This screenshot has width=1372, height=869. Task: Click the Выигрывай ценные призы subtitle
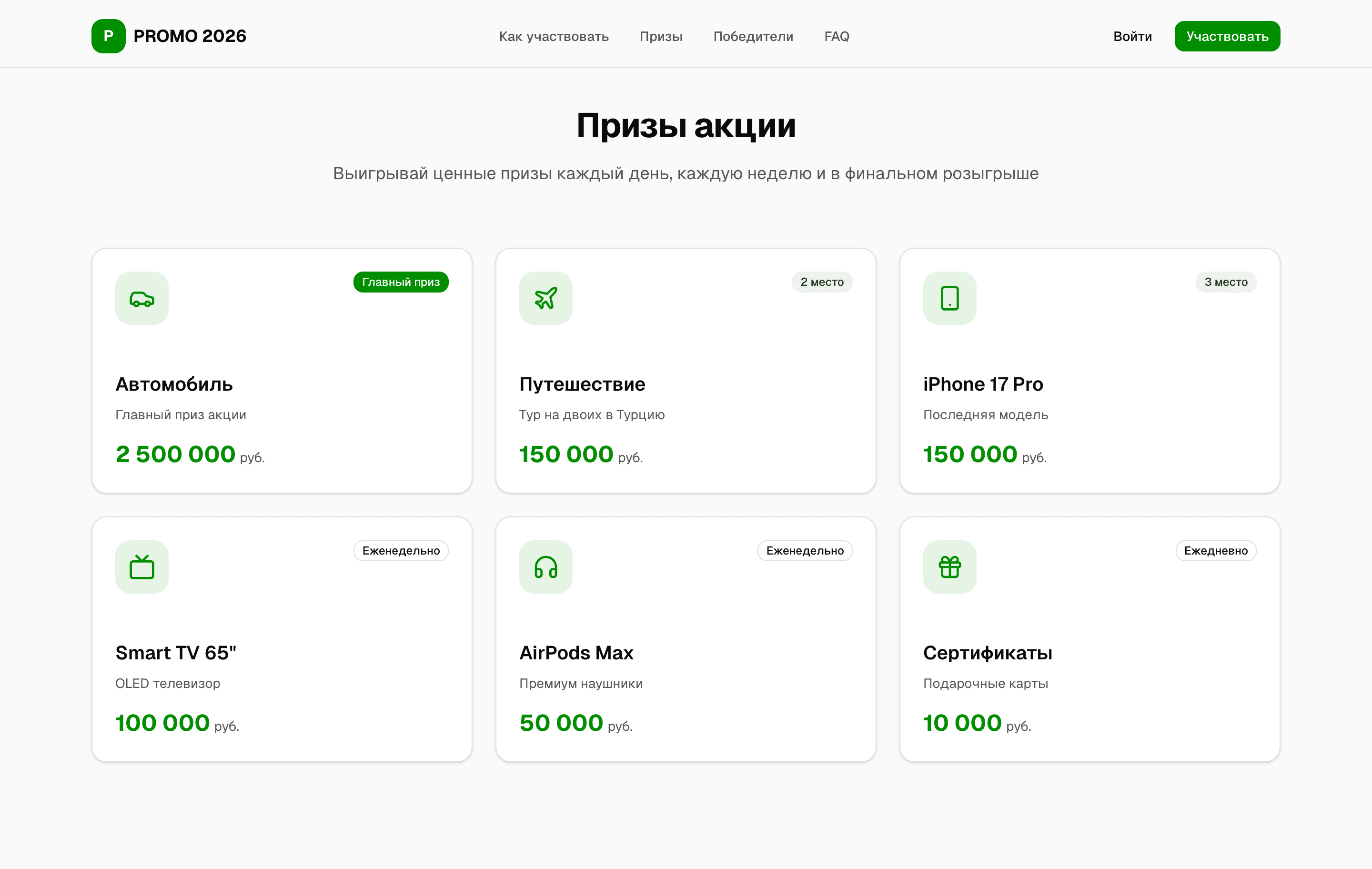pyautogui.click(x=686, y=173)
